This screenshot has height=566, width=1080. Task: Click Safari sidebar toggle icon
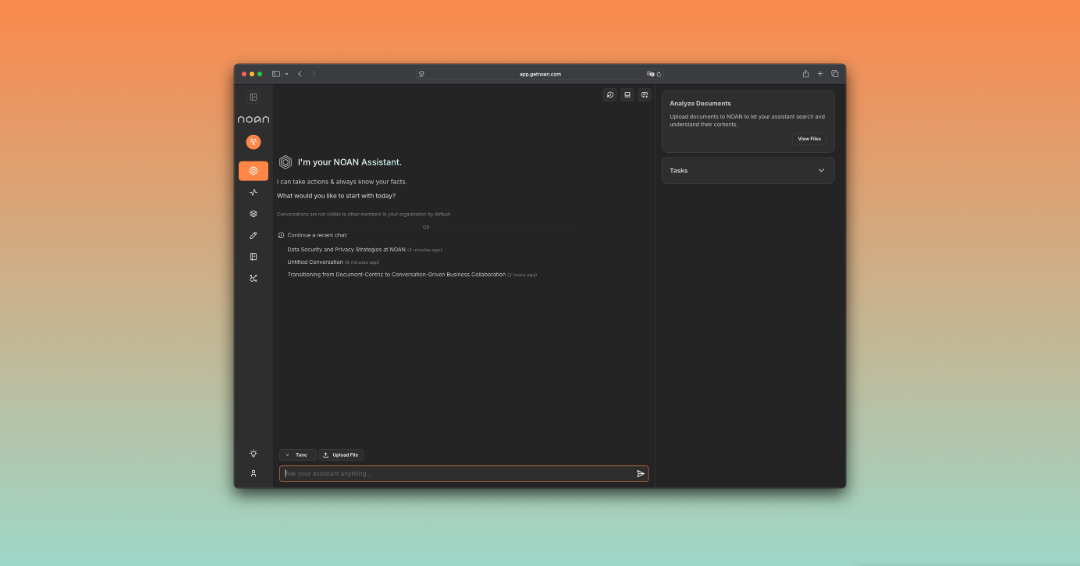click(276, 74)
